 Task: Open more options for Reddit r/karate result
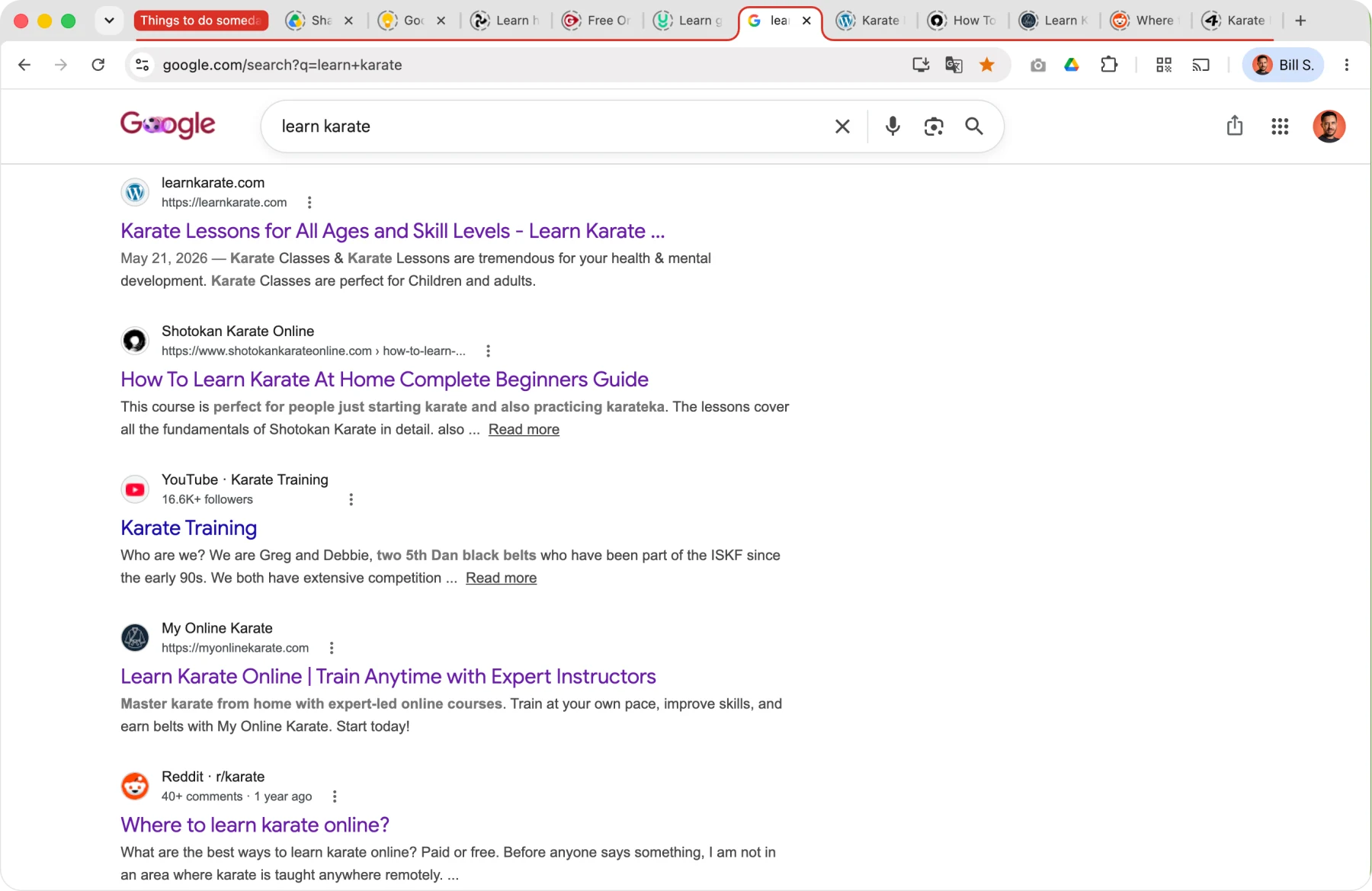click(335, 797)
